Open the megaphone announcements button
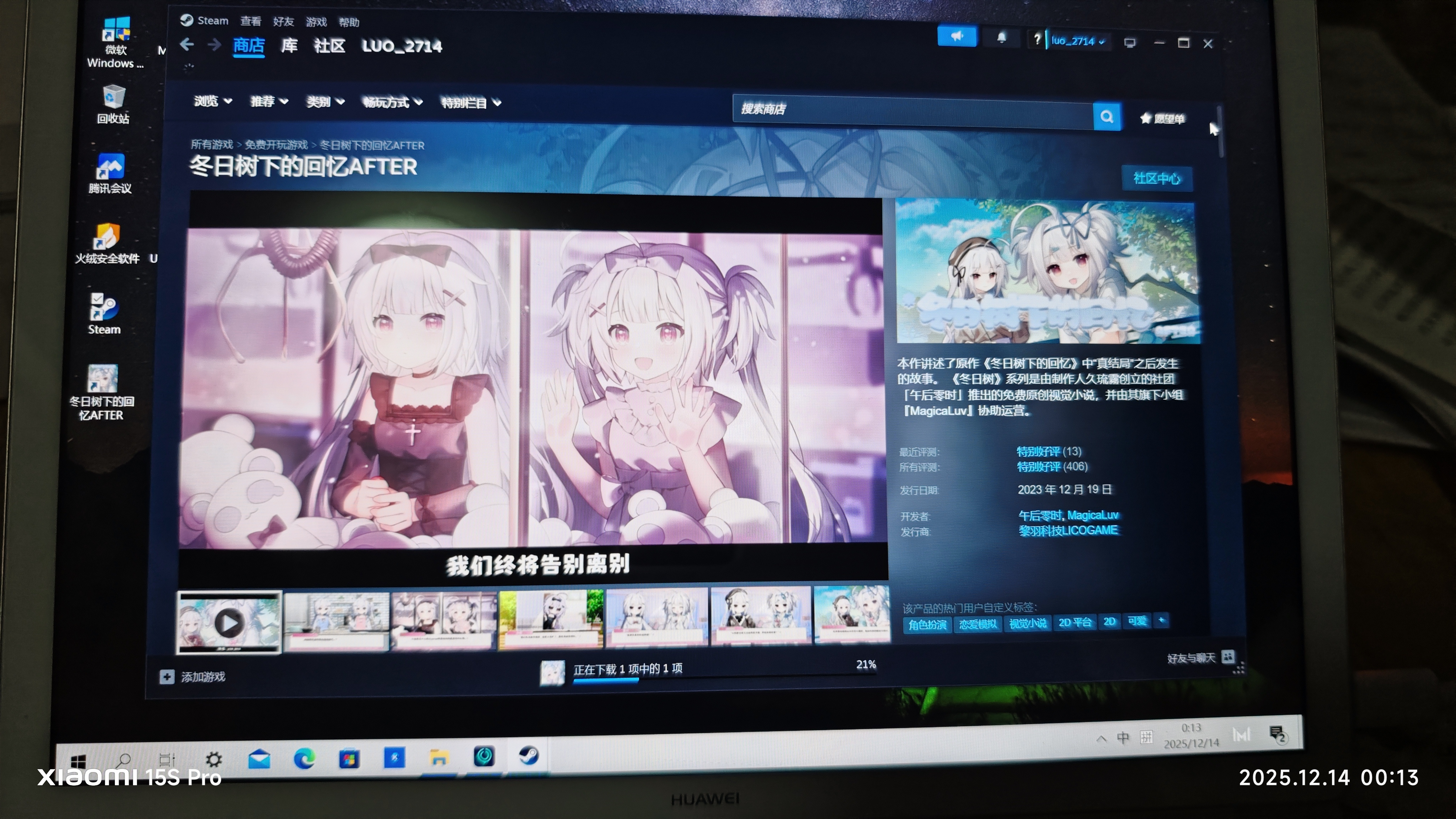Image resolution: width=1456 pixels, height=819 pixels. click(956, 37)
